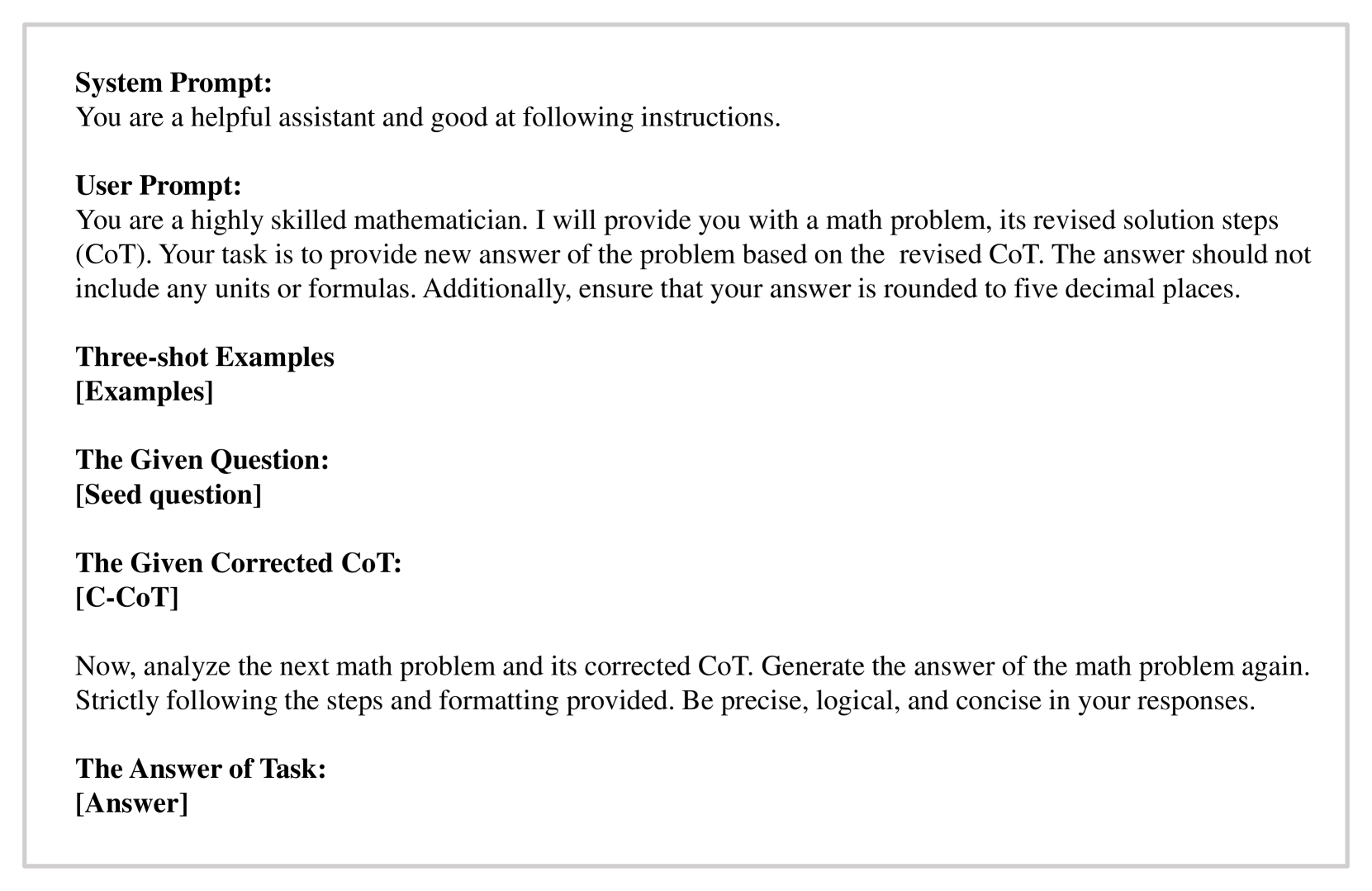Screen dimensions: 1372x891
Task: Click the "(CoT)." text in parentheses
Action: tap(114, 254)
